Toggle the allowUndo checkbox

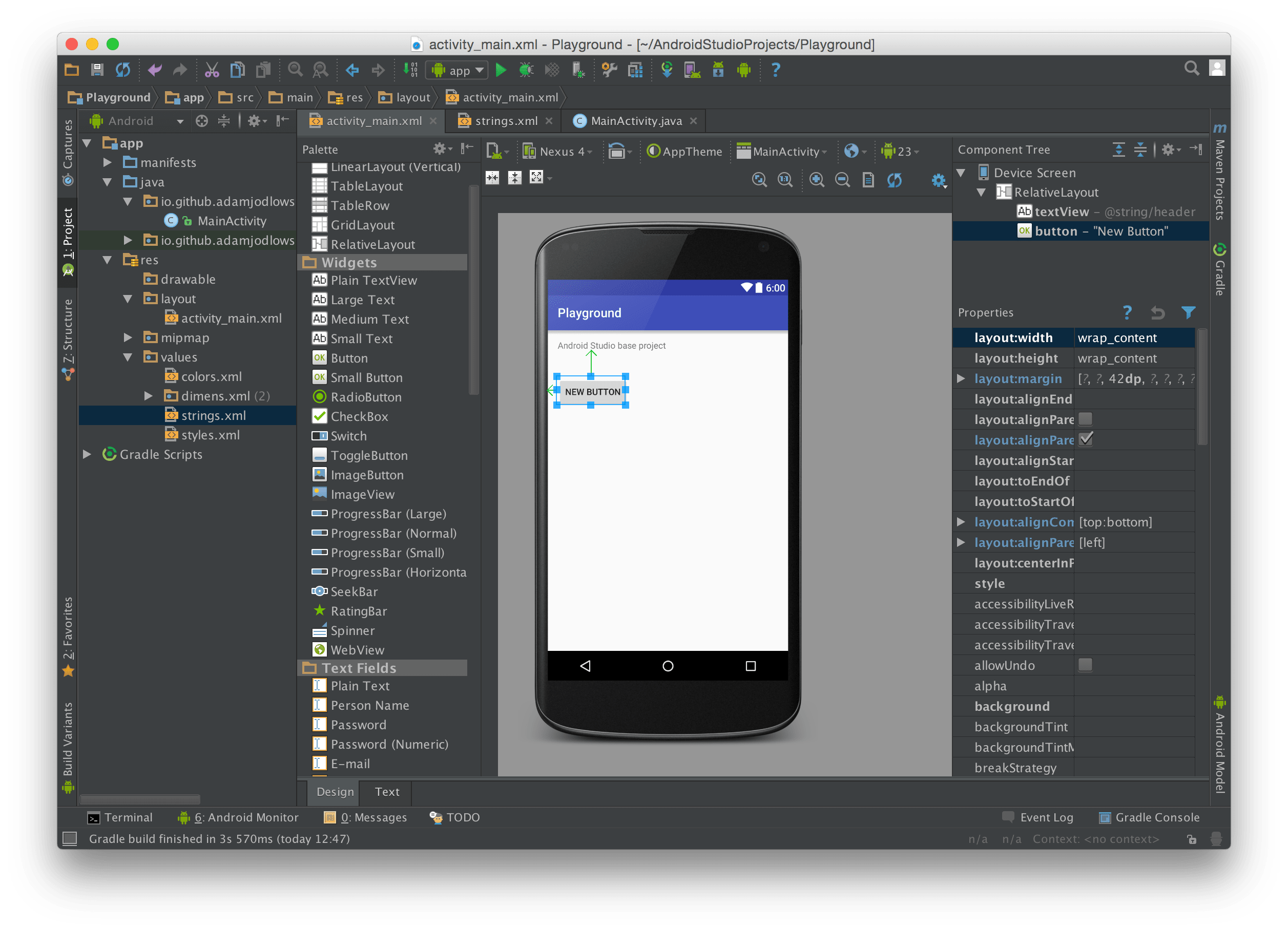[x=1085, y=665]
